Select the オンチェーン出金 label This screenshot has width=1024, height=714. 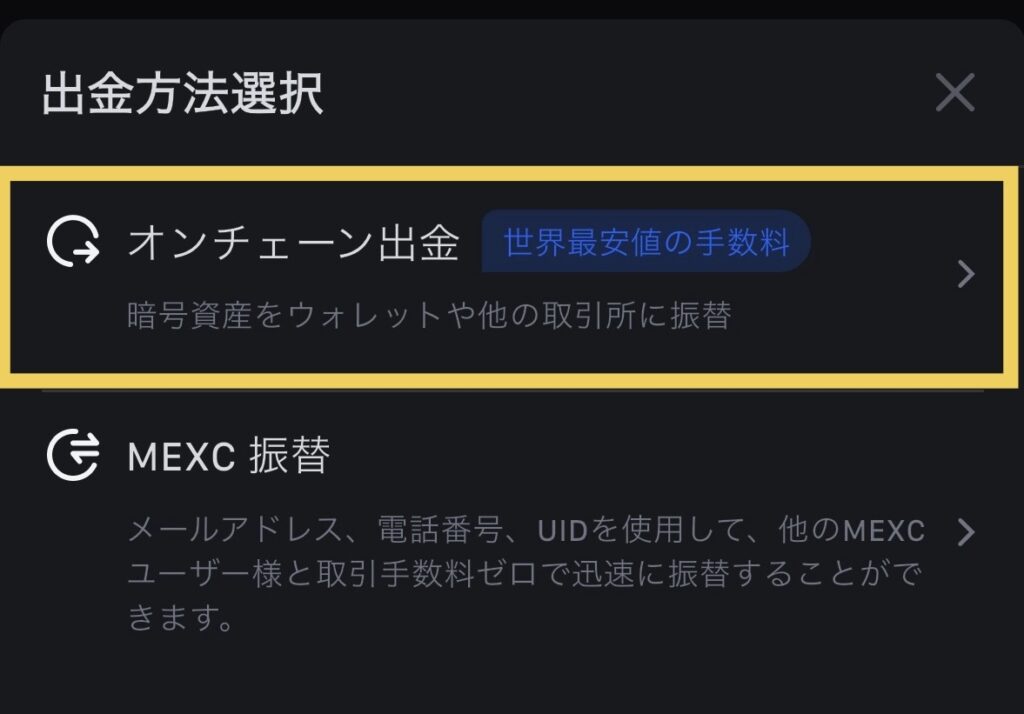pyautogui.click(x=293, y=244)
